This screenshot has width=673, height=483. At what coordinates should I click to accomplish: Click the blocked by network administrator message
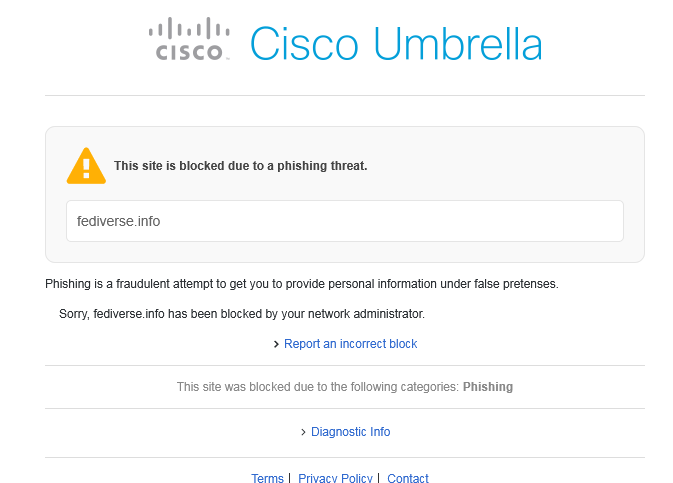(x=242, y=314)
